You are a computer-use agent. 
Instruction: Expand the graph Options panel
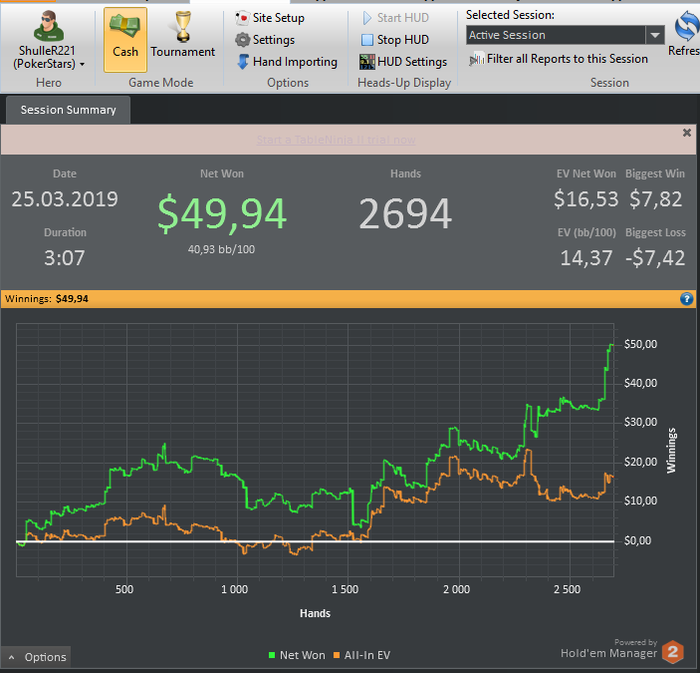[x=36, y=657]
